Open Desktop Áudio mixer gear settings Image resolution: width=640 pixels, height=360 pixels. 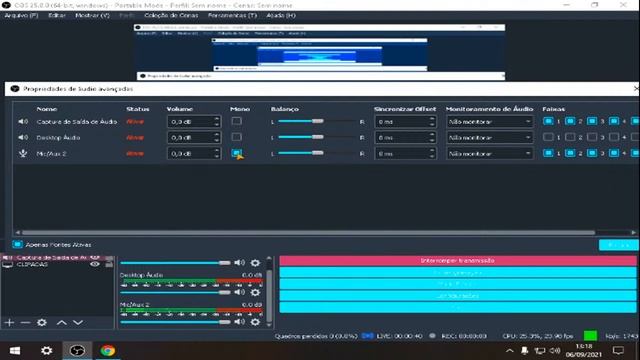coord(255,292)
